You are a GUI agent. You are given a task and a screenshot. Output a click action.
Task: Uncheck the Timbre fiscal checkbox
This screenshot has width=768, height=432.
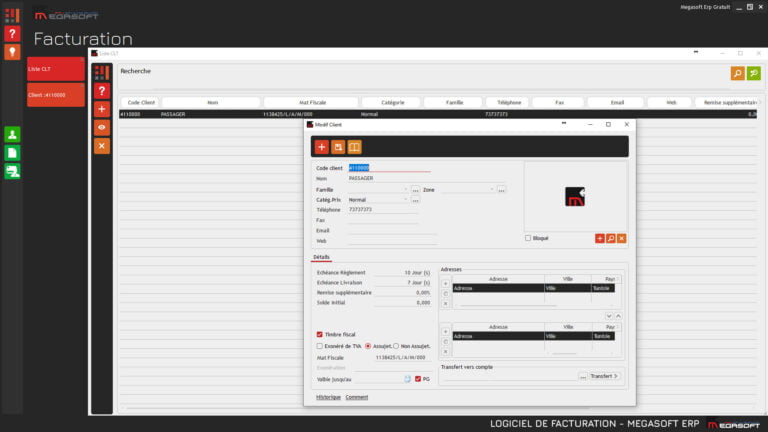coord(320,335)
